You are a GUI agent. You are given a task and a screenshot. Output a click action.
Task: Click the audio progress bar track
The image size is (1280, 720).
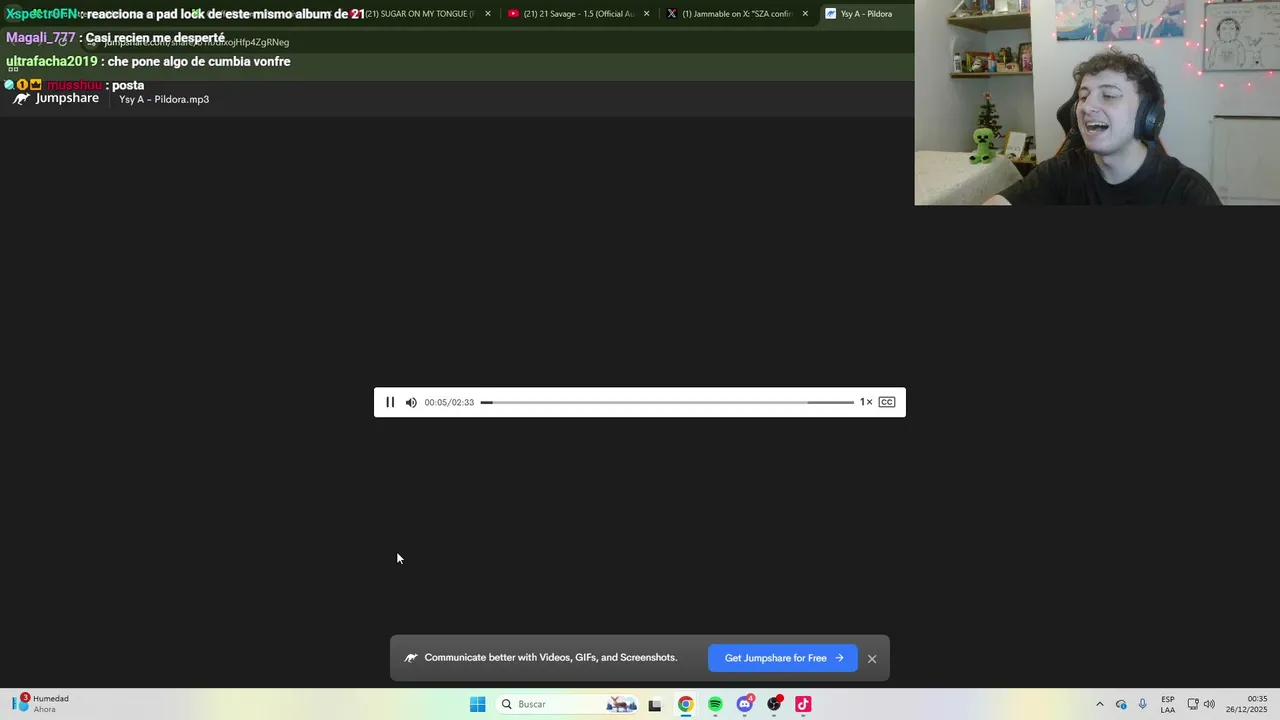pos(667,402)
